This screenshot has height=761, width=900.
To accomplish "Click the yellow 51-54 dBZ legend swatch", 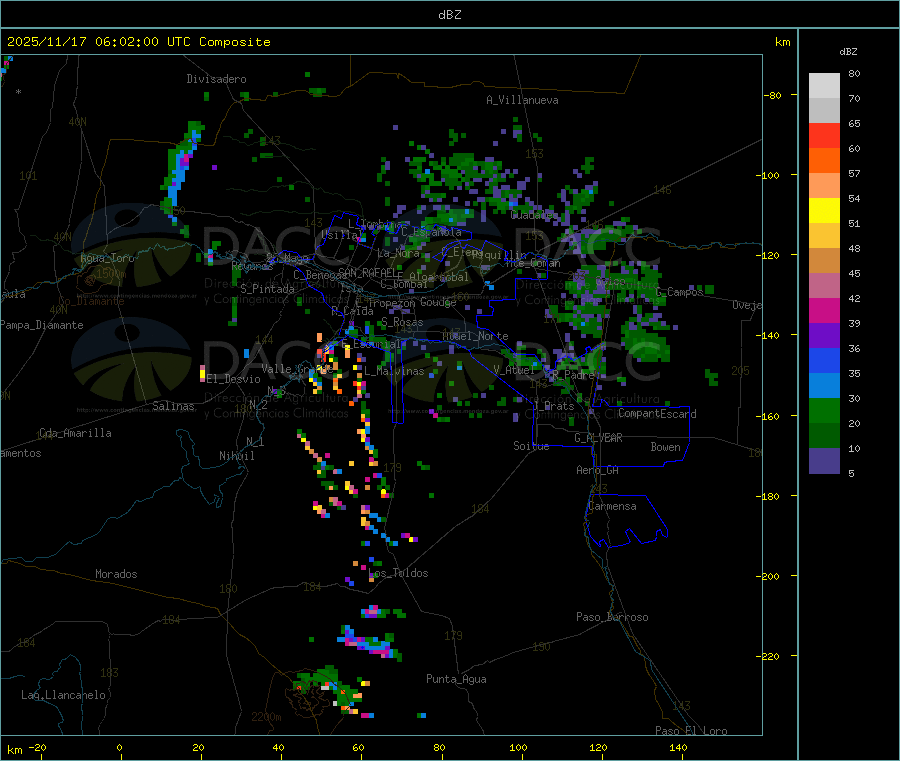I will (x=824, y=211).
